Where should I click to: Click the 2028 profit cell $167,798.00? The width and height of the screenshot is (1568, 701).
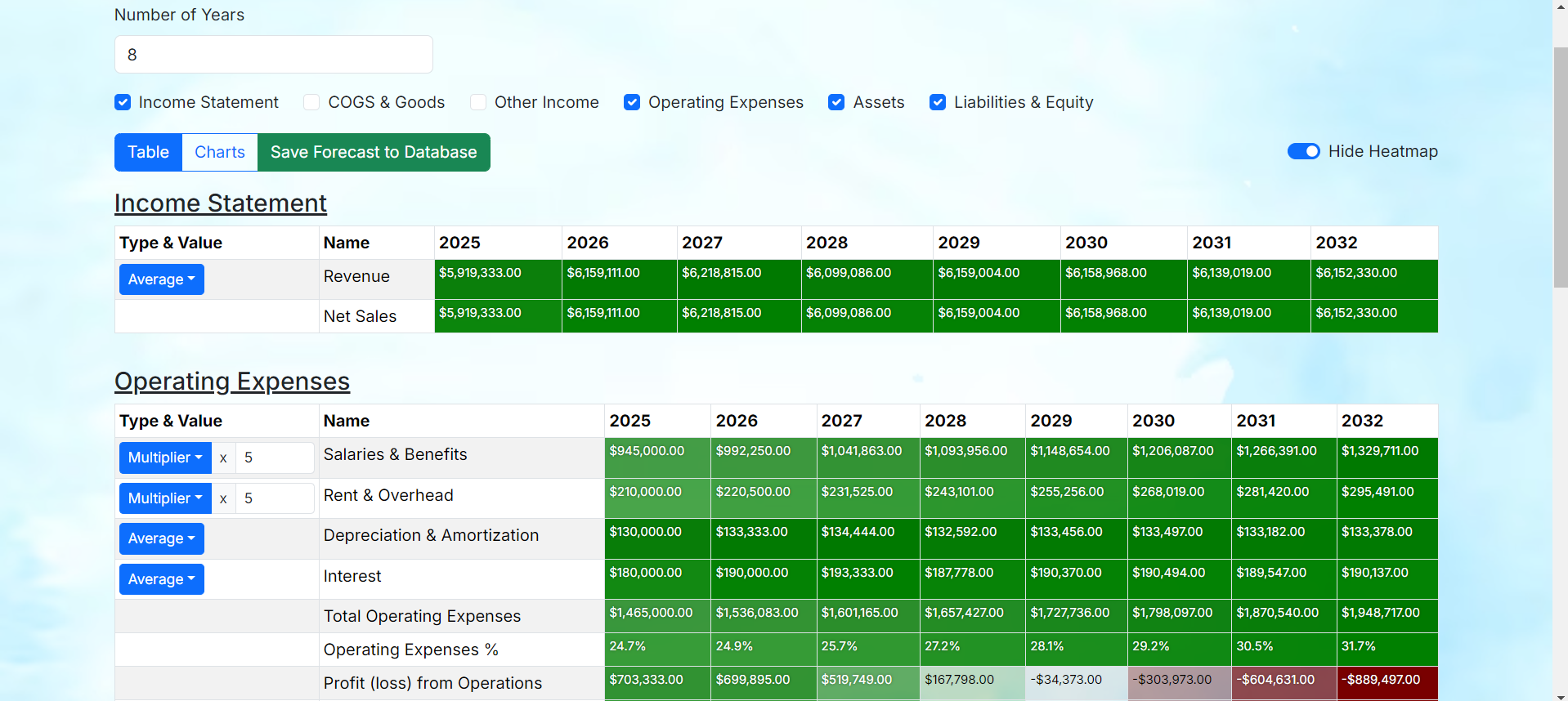(972, 683)
